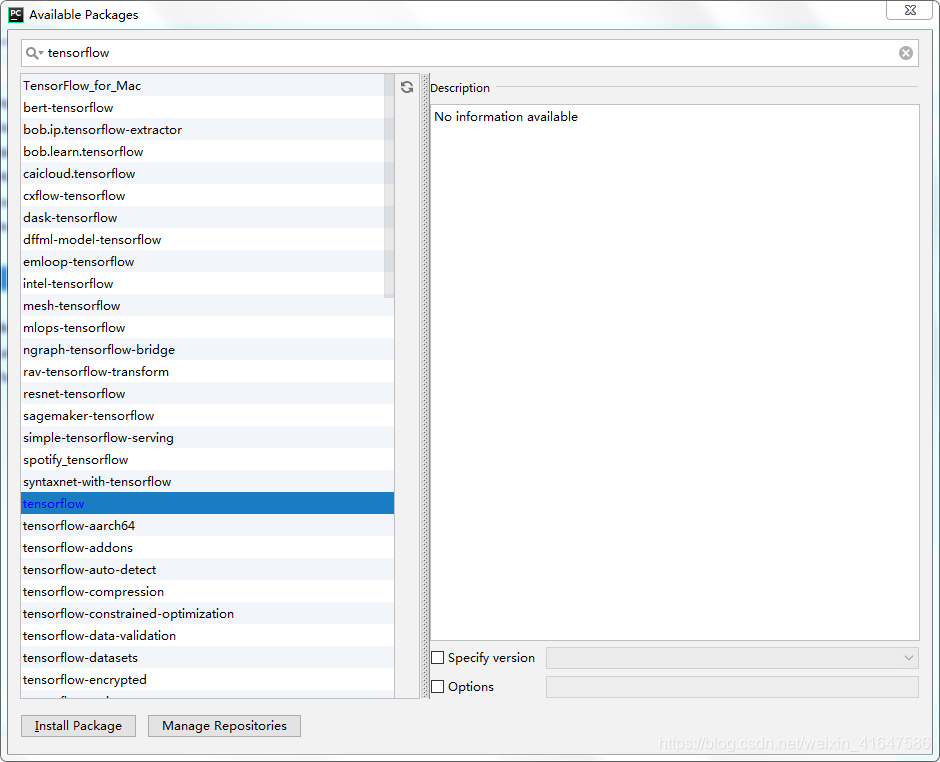Click the reload package list icon

click(x=407, y=87)
